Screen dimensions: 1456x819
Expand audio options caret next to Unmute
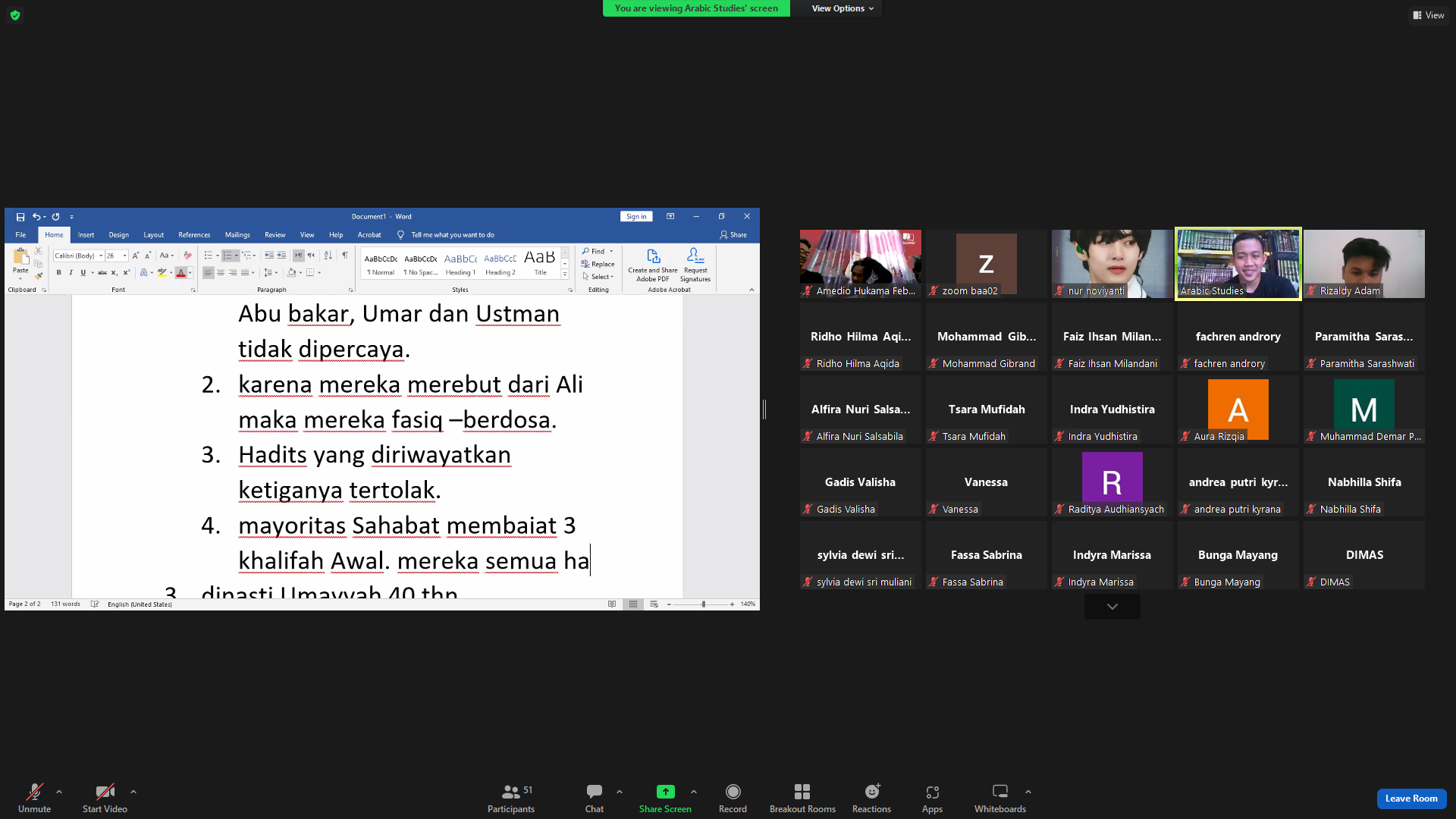(59, 792)
